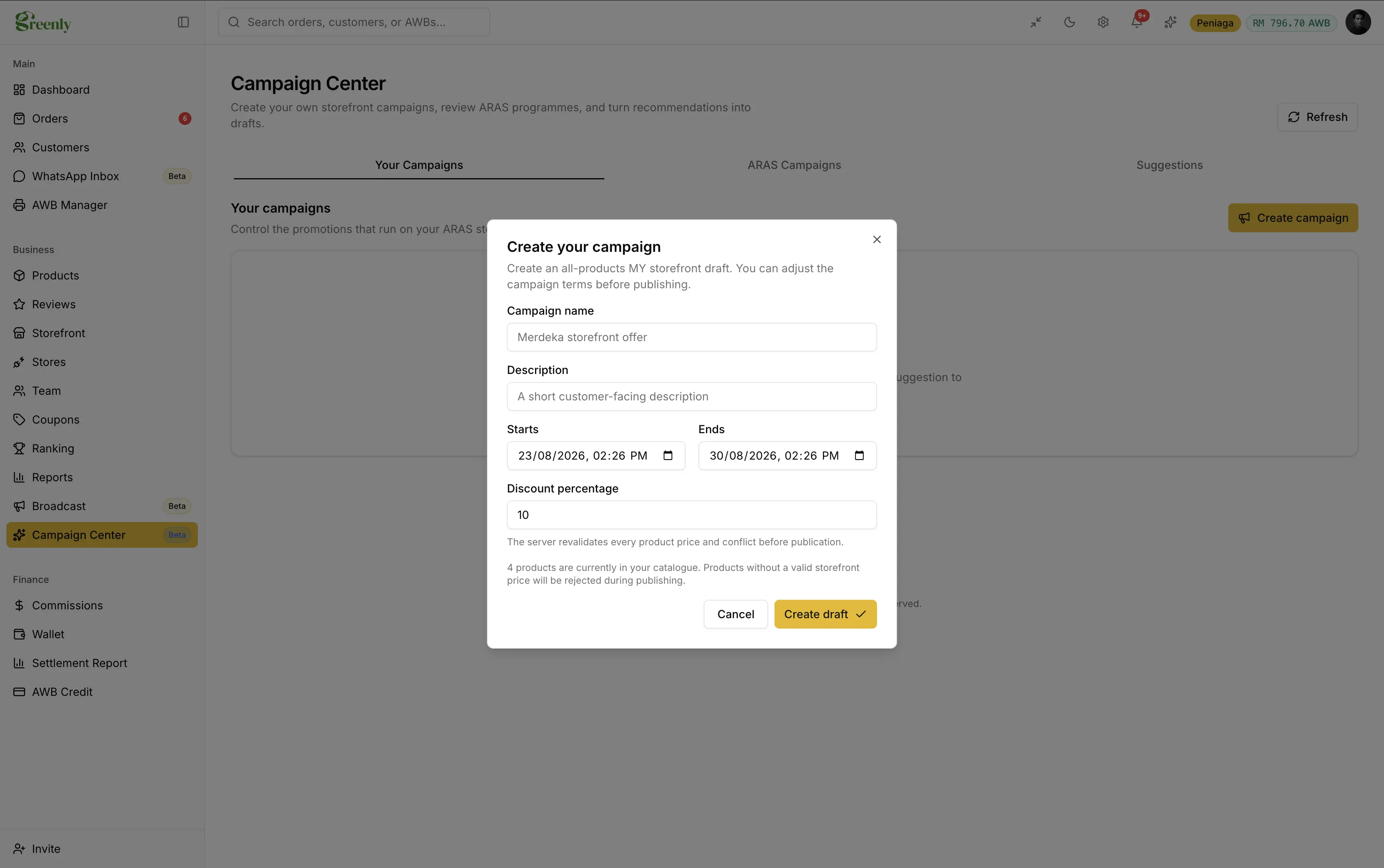Click Create draft button
The height and width of the screenshot is (868, 1384).
[825, 614]
